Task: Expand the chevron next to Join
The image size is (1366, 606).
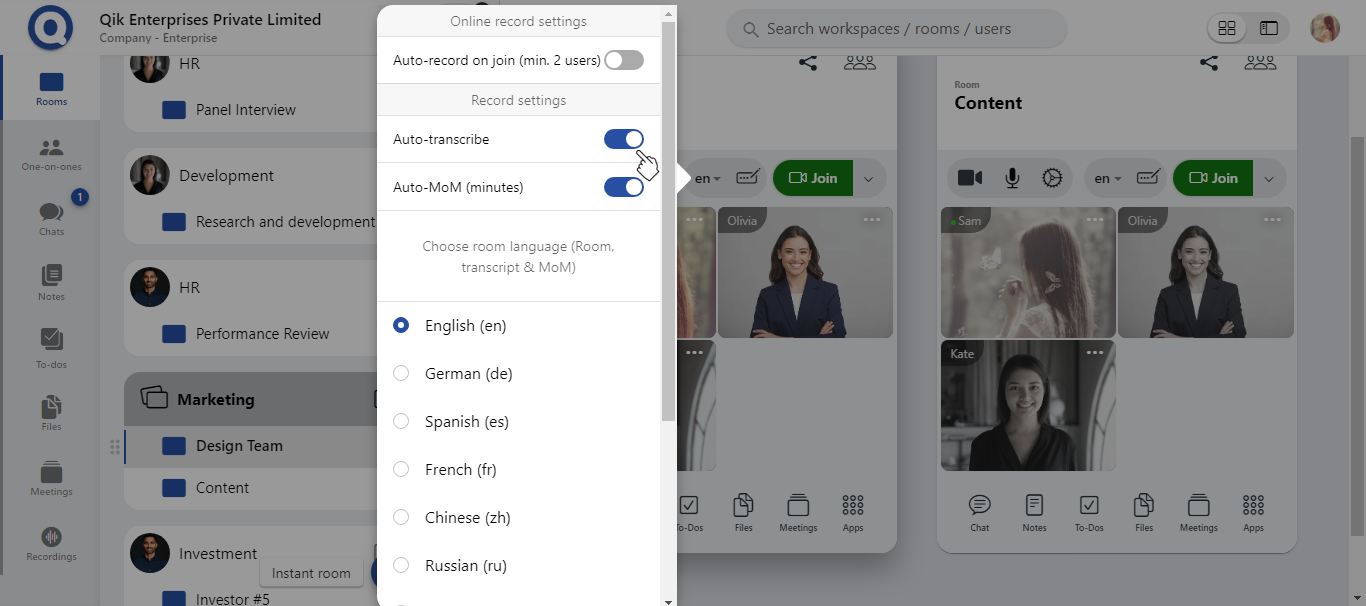Action: pos(1268,177)
